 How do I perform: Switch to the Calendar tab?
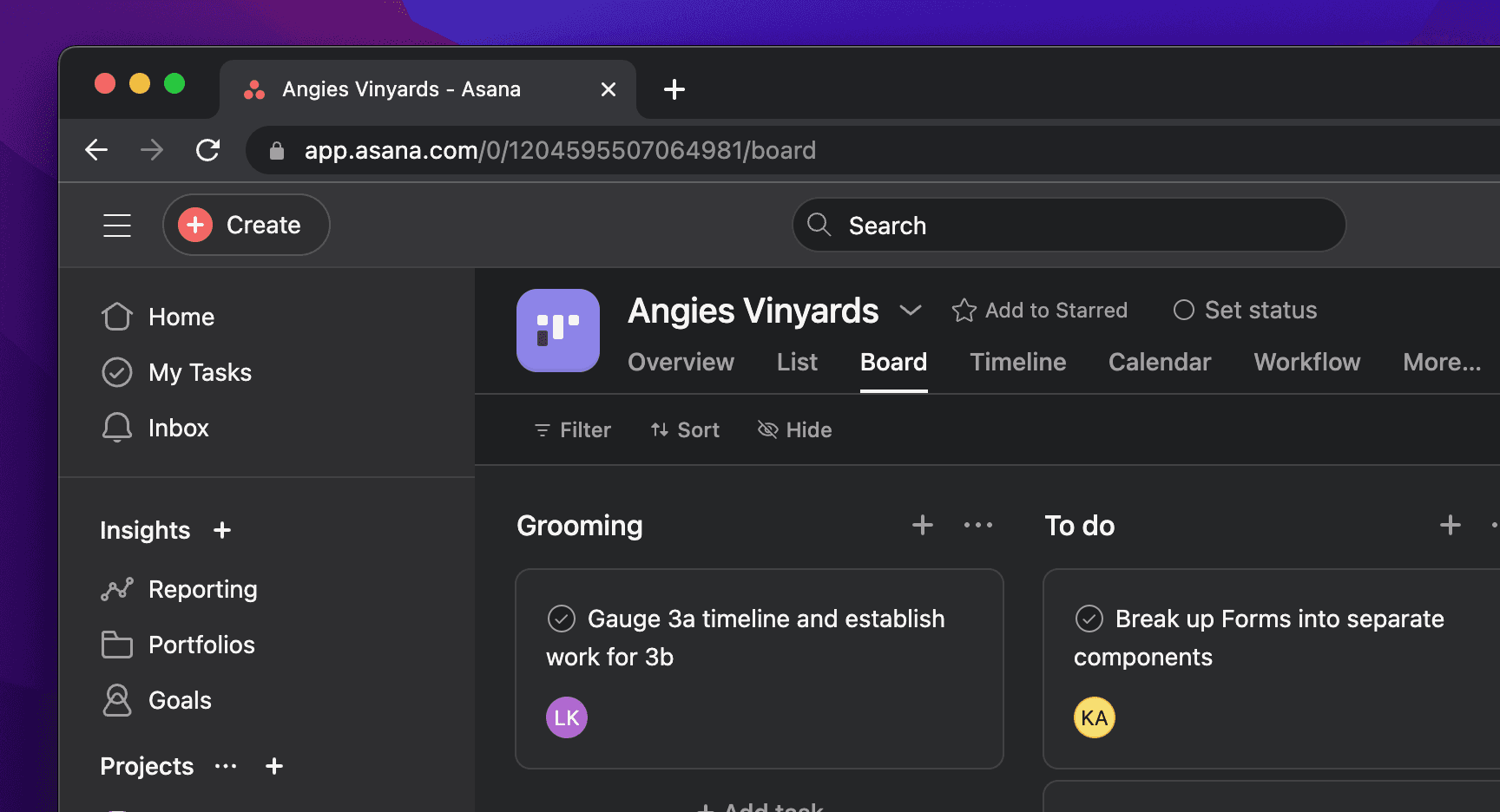coord(1159,362)
